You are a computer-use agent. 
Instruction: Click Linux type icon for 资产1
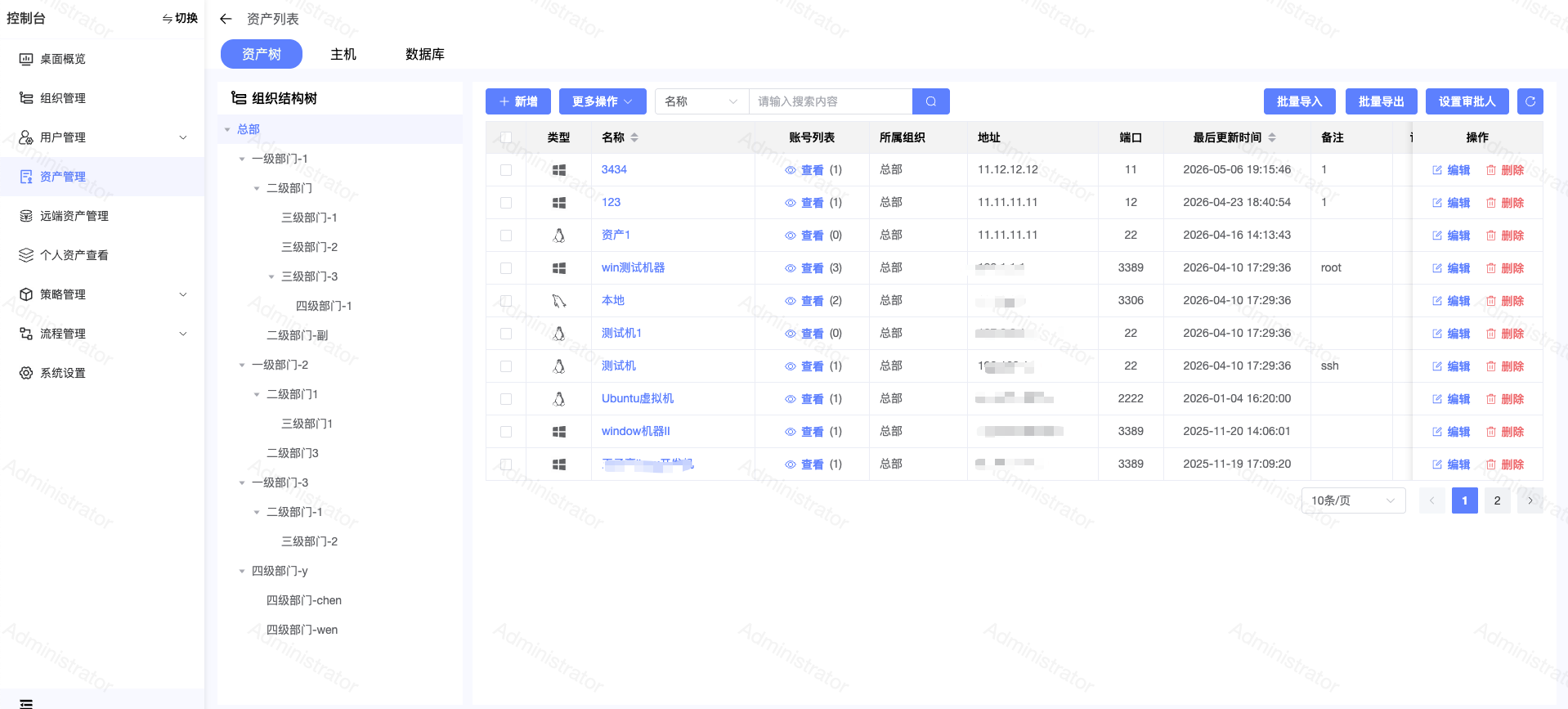click(x=559, y=236)
